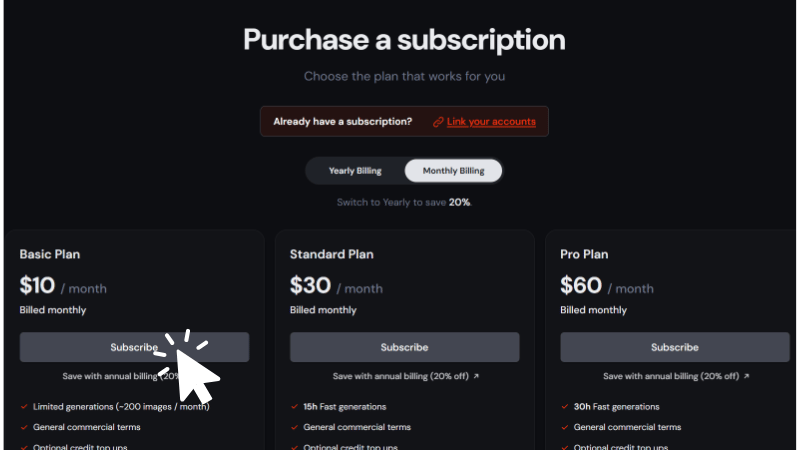
Task: Open the Link your accounts link
Action: [x=491, y=121]
